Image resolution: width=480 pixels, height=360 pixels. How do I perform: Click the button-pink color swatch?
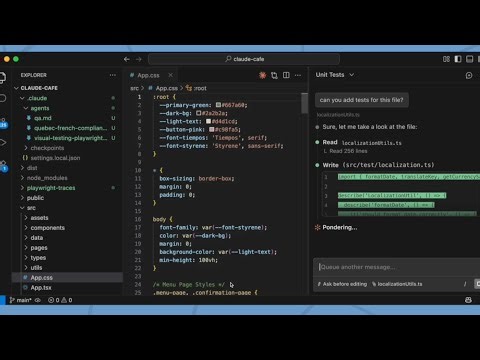(211, 129)
